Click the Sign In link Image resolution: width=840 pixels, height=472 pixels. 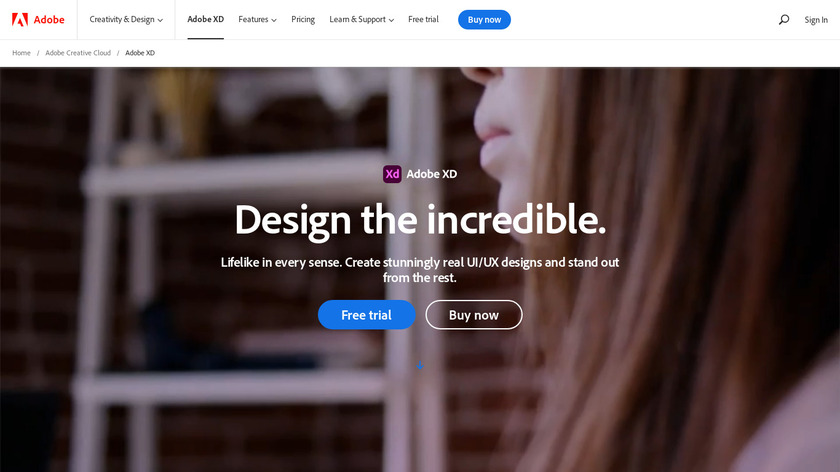816,20
